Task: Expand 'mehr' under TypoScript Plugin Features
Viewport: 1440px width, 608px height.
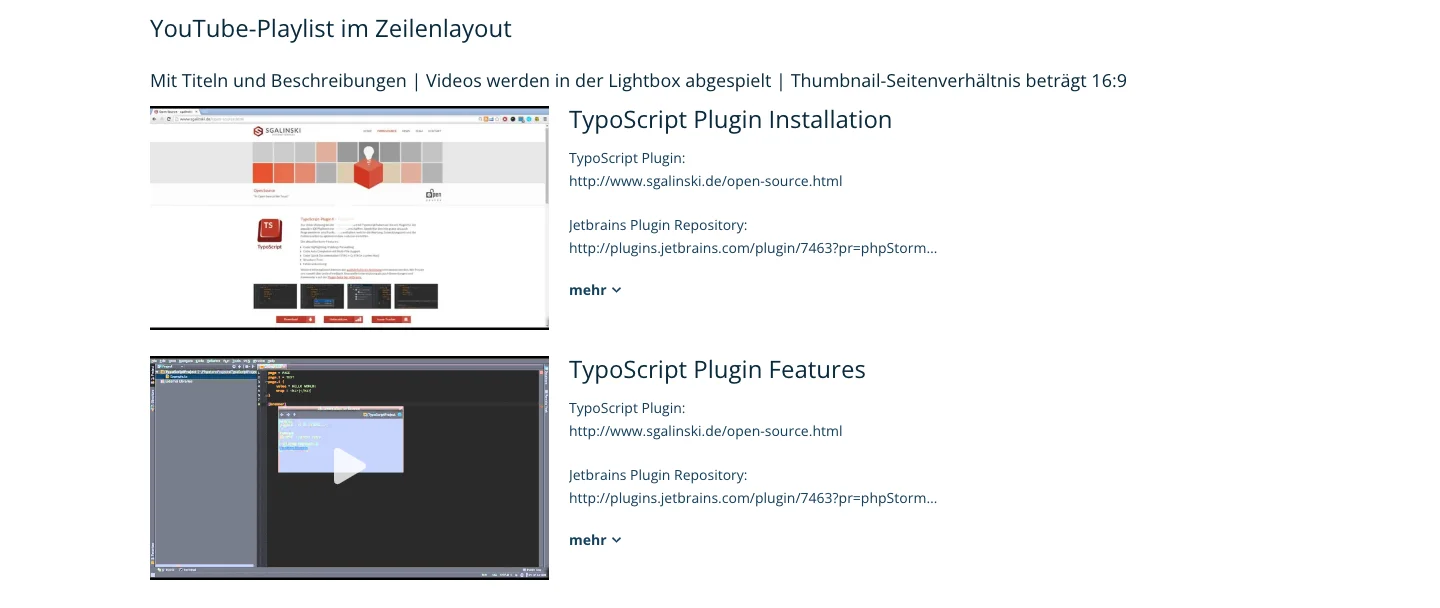Action: pos(595,540)
